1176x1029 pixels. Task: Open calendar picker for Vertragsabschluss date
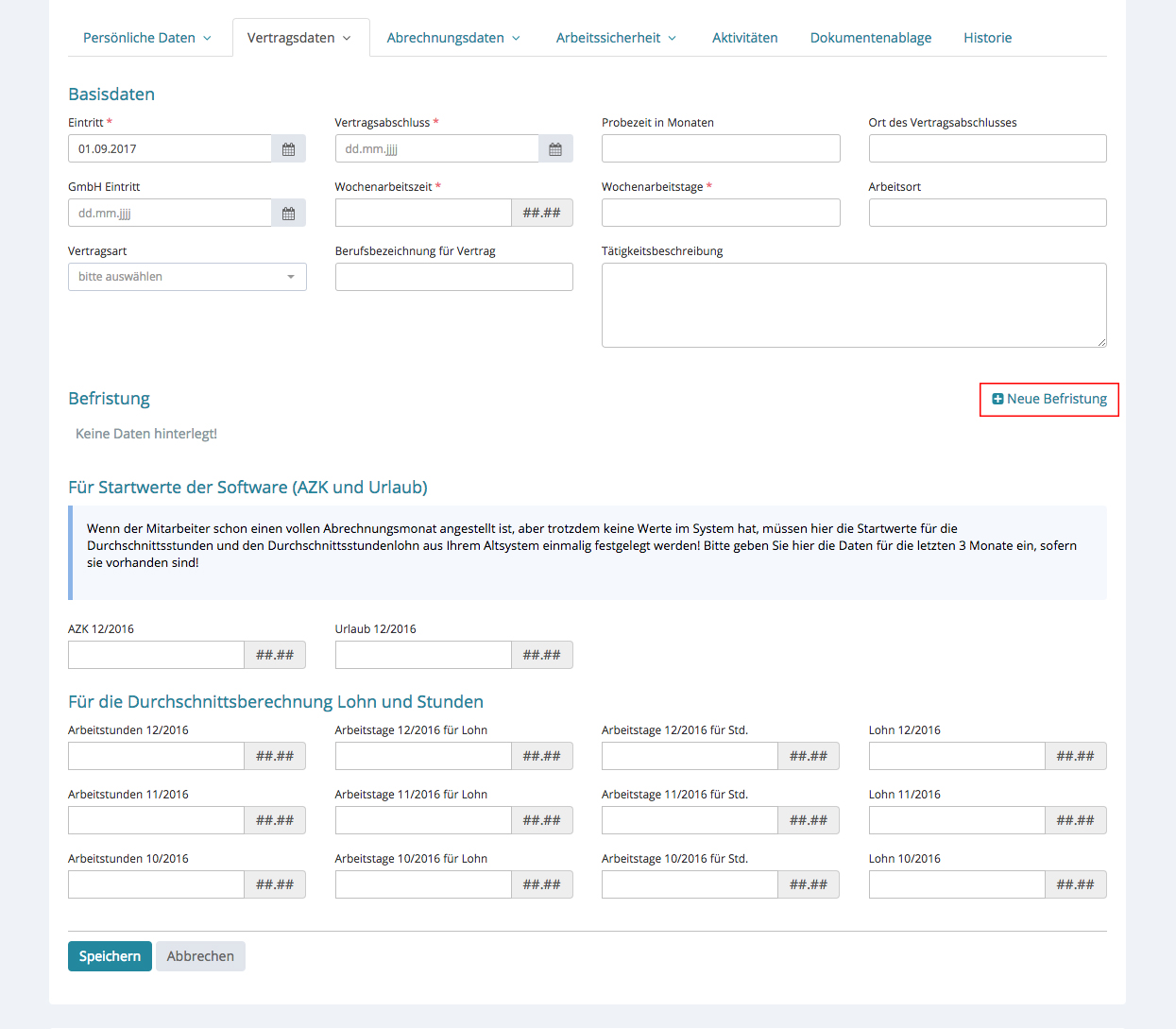[555, 149]
